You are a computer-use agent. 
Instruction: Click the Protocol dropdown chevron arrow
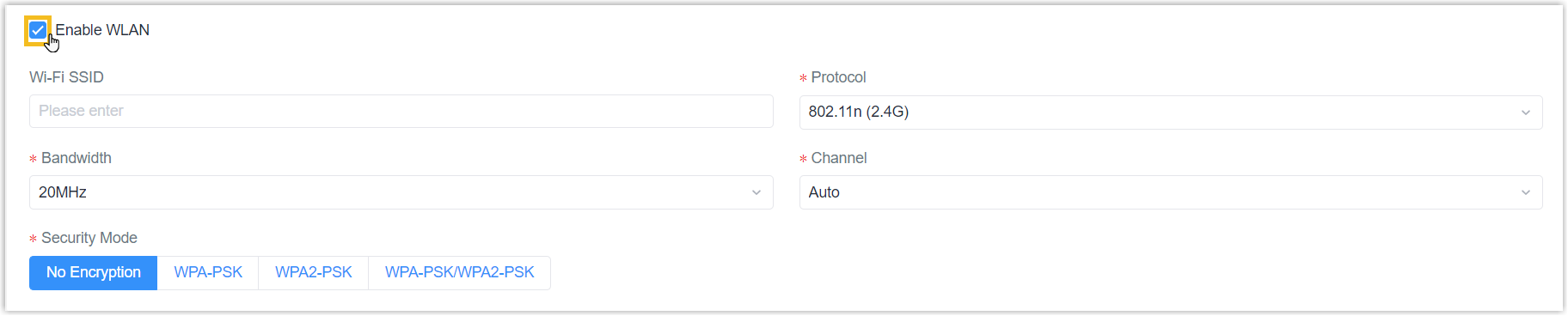(1526, 112)
